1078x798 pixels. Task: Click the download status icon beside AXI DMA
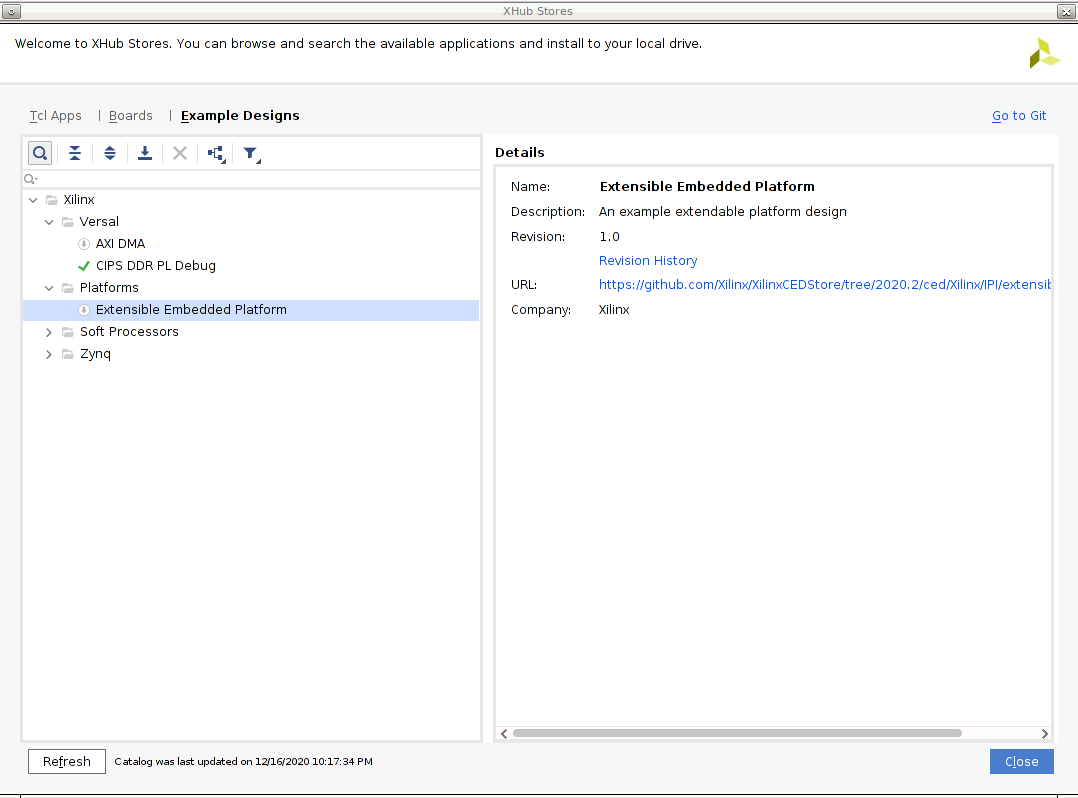[x=84, y=244]
